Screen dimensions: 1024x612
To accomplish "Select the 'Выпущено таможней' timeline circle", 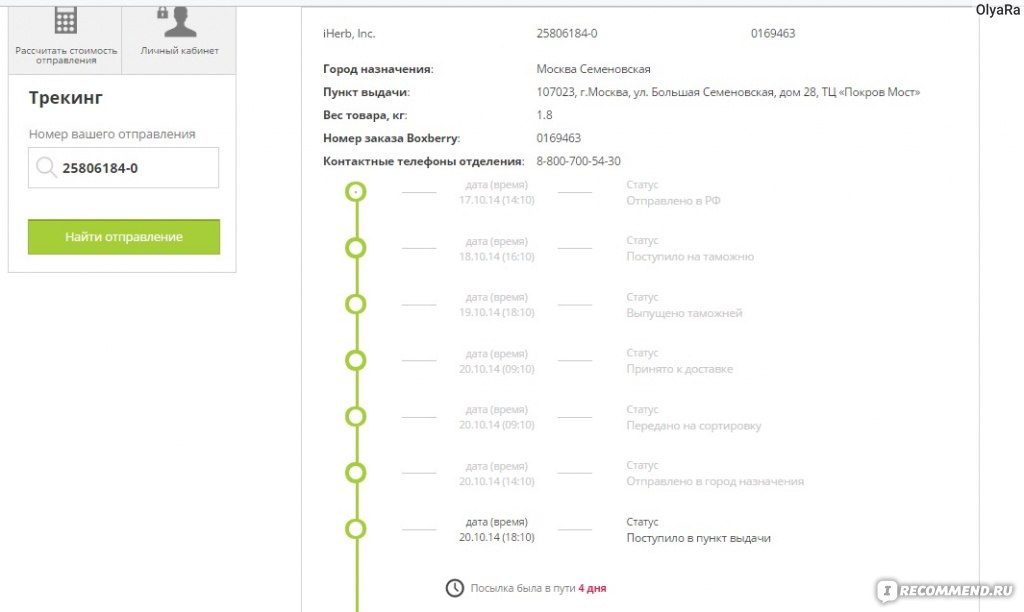I will click(x=355, y=304).
